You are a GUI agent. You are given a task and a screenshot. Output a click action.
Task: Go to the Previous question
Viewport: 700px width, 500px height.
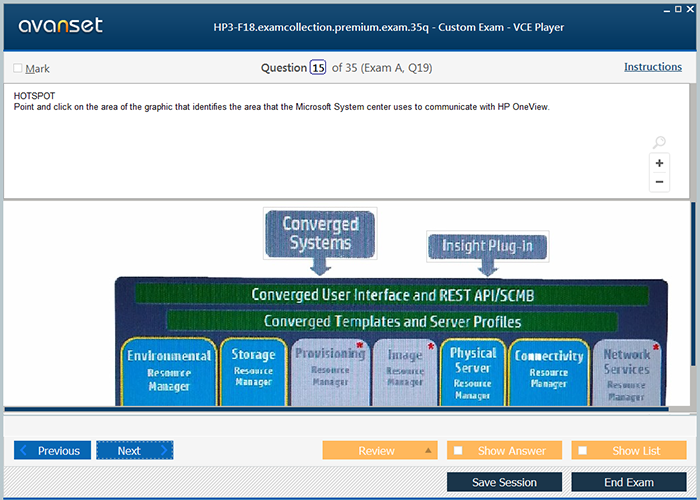[x=52, y=451]
